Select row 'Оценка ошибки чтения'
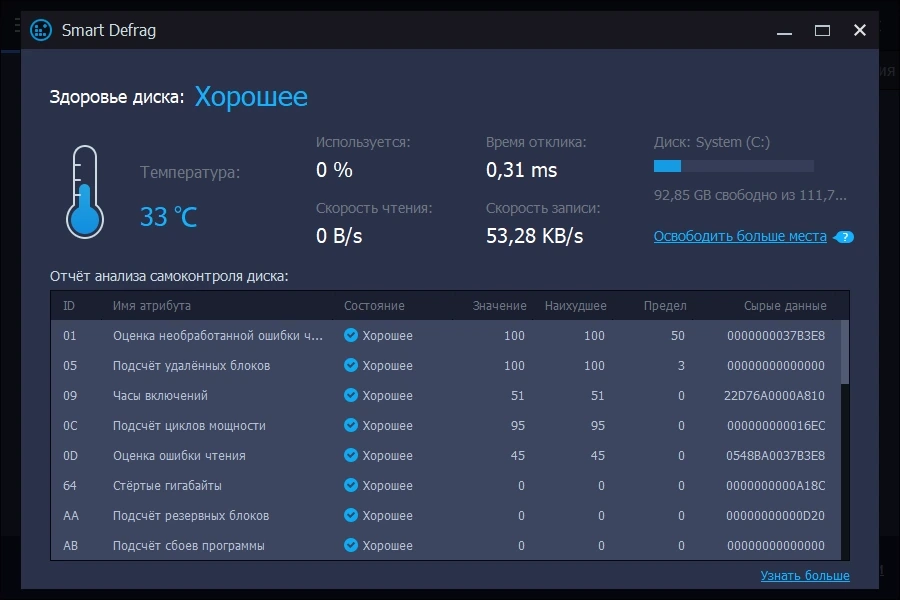Screen dimensions: 900x600 click(446, 455)
